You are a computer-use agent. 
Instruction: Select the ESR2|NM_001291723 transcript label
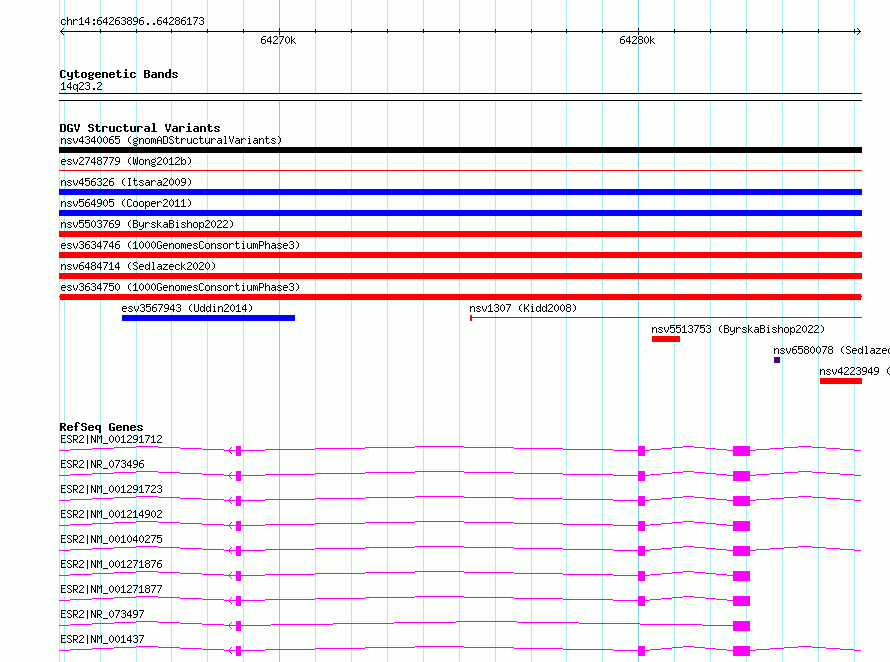111,489
